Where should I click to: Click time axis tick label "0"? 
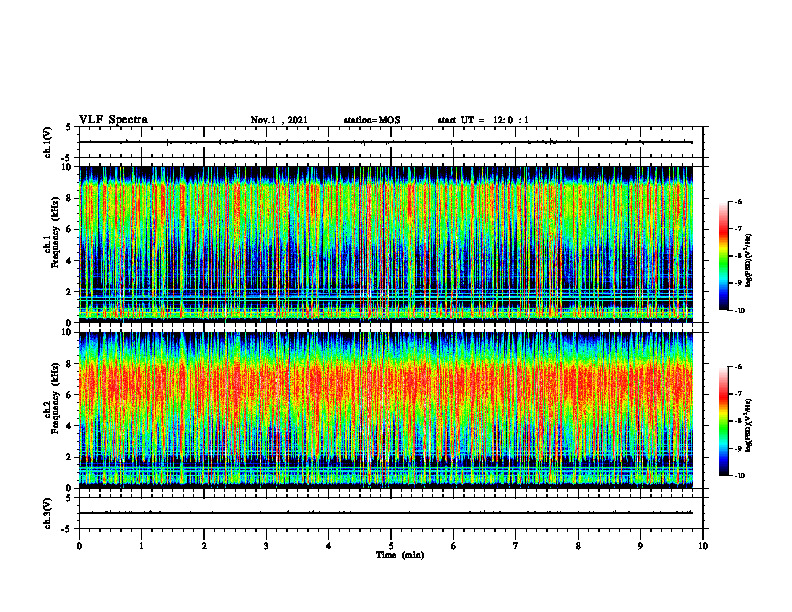79,546
